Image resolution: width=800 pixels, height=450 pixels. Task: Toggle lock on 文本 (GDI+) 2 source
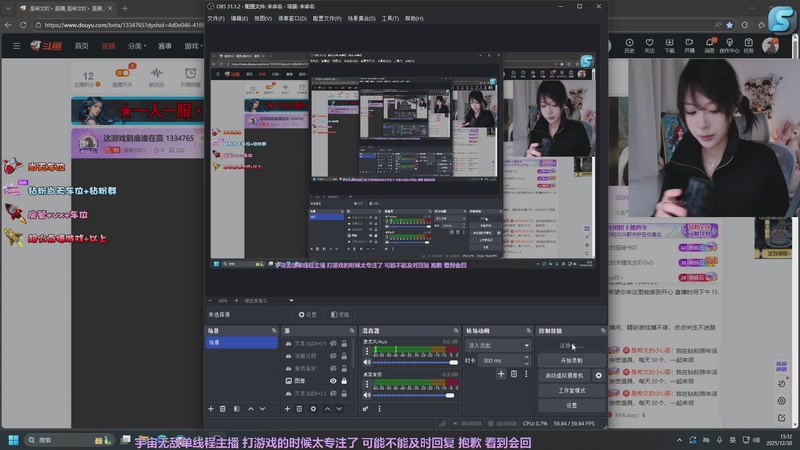pyautogui.click(x=344, y=393)
